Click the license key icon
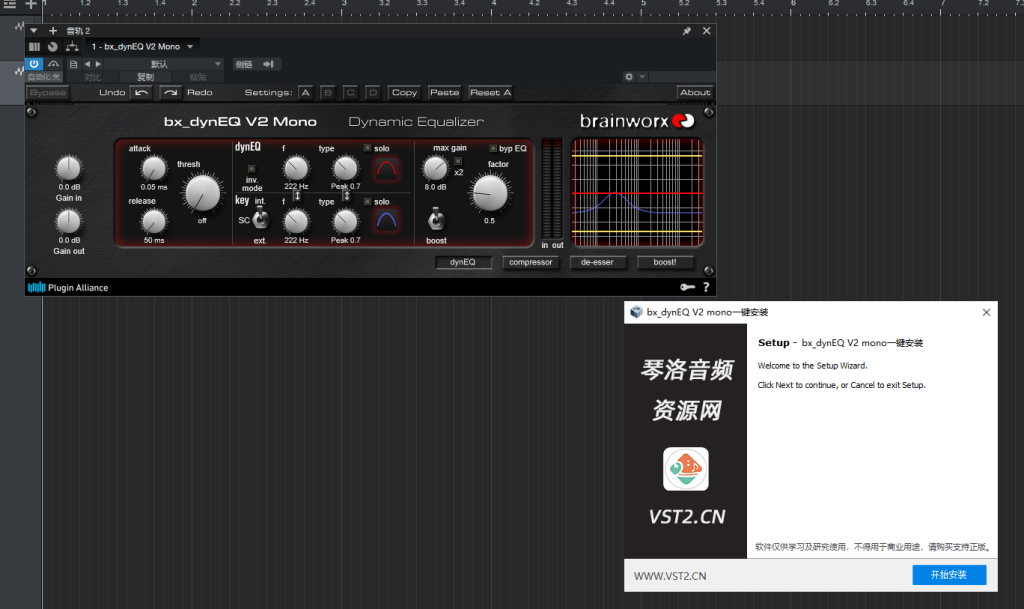The height and width of the screenshot is (609, 1024). tap(687, 288)
